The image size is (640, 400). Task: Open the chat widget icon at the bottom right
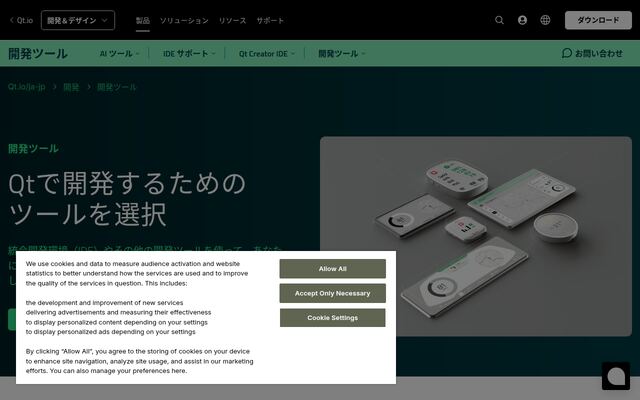[616, 376]
